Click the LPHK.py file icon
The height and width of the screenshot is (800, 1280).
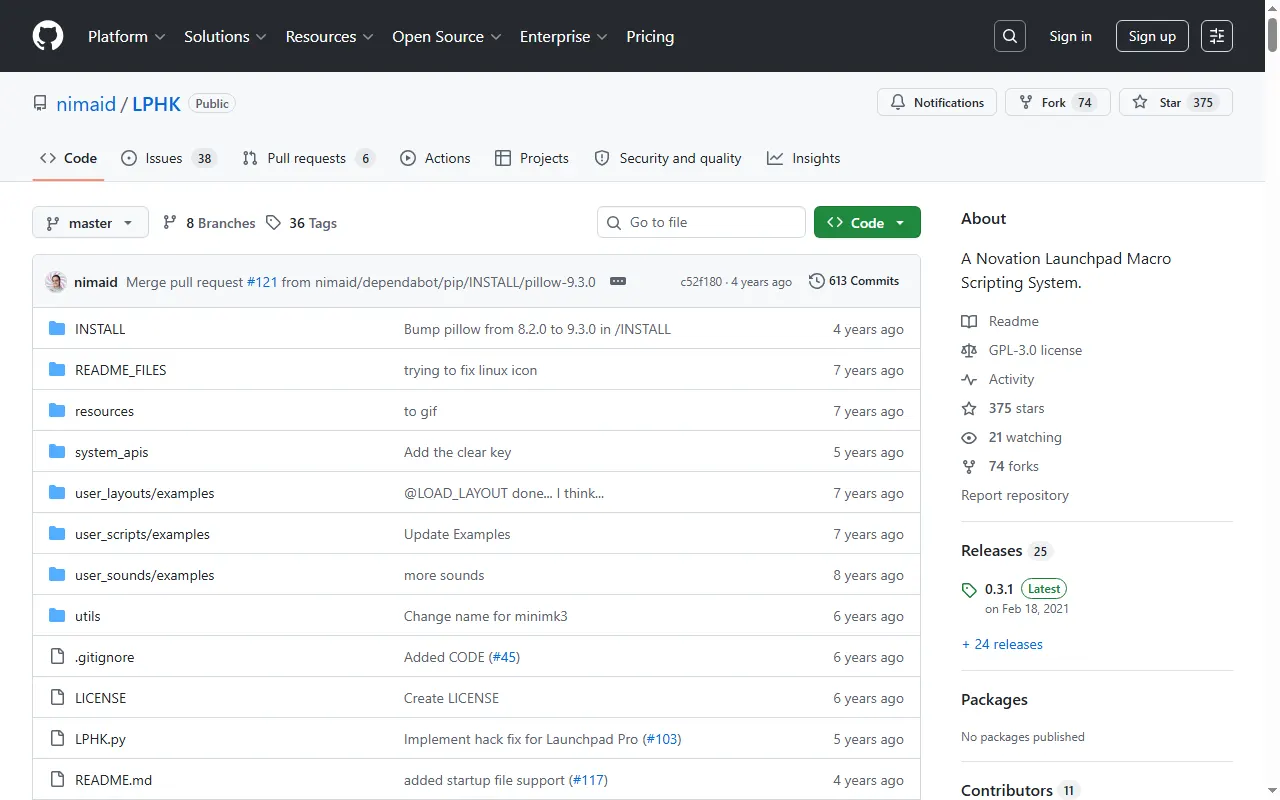click(57, 739)
